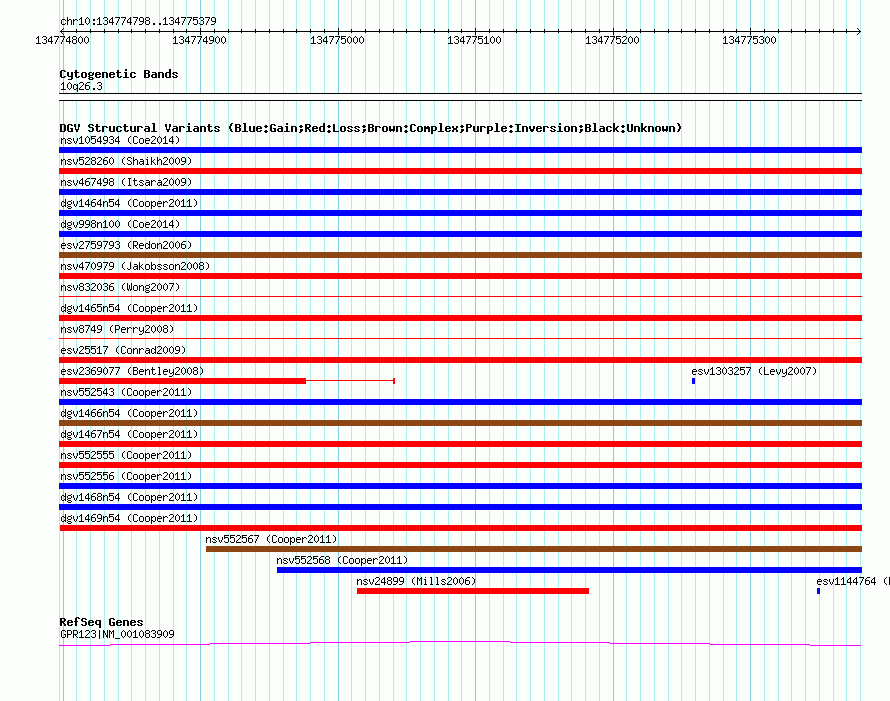This screenshot has height=701, width=890.
Task: Click the nsv470979 (Jakobsson2008) label
Action: click(x=135, y=266)
